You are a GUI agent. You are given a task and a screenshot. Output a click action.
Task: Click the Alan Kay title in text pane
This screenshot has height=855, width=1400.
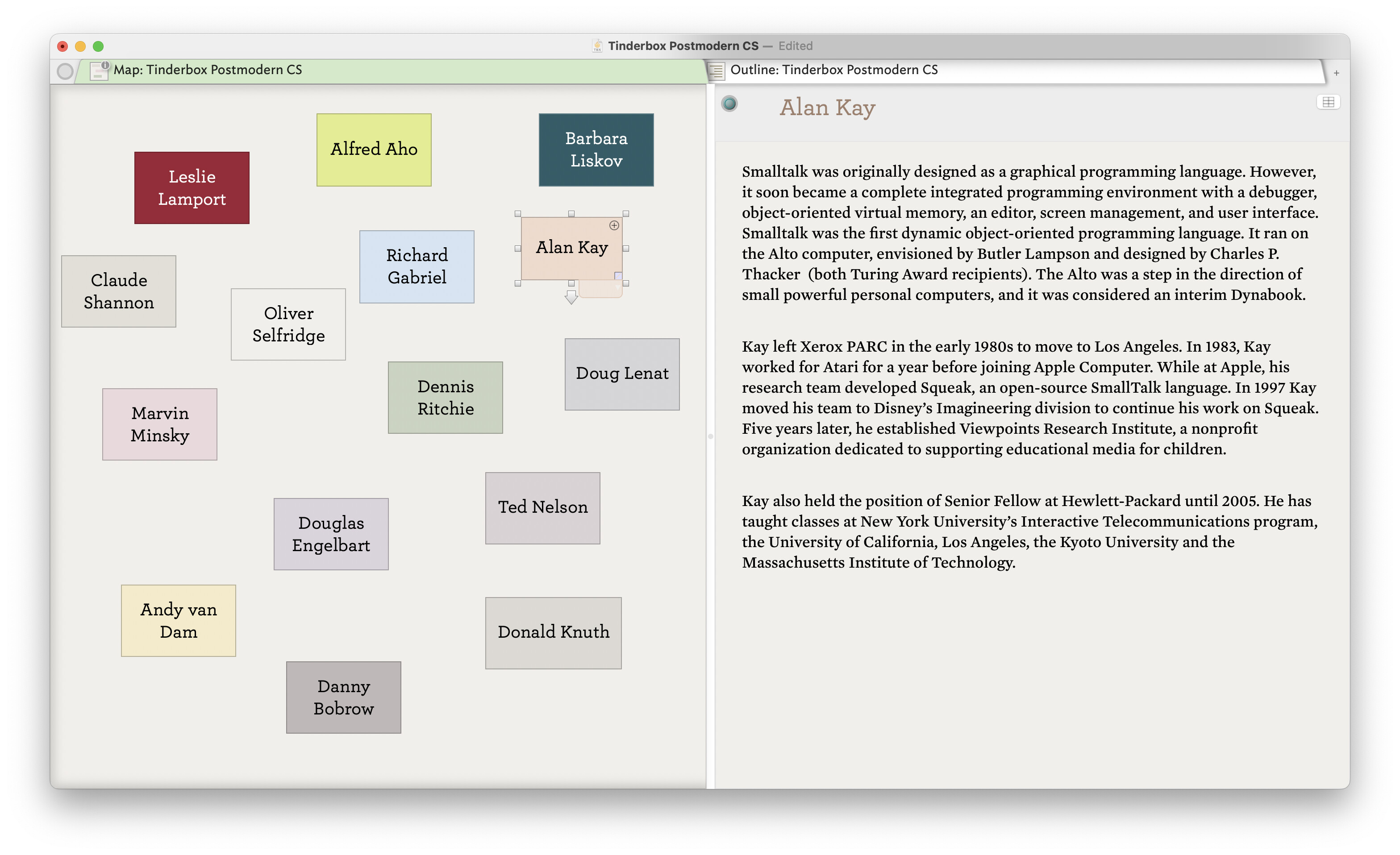point(827,108)
